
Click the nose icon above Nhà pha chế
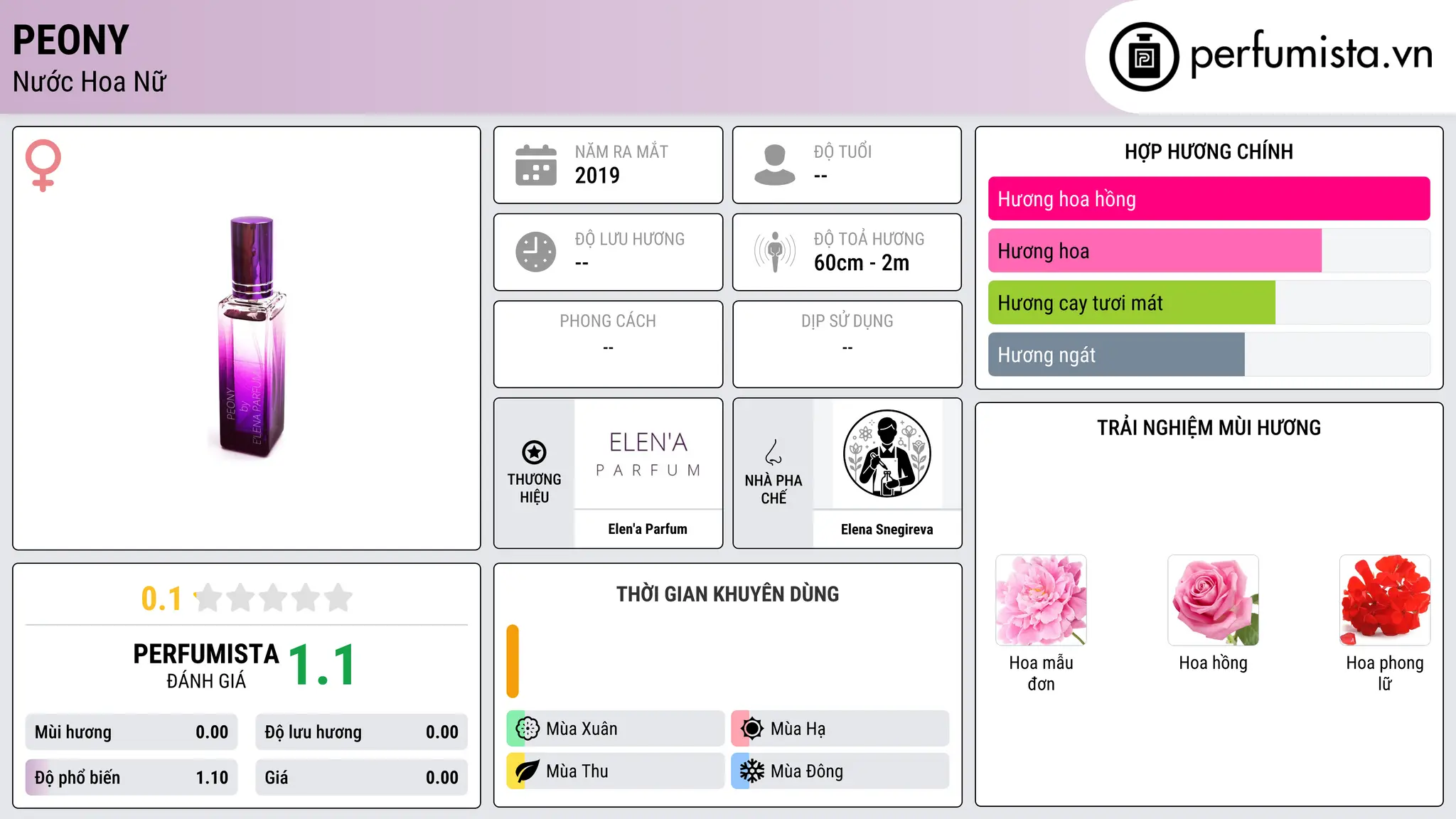tap(773, 452)
